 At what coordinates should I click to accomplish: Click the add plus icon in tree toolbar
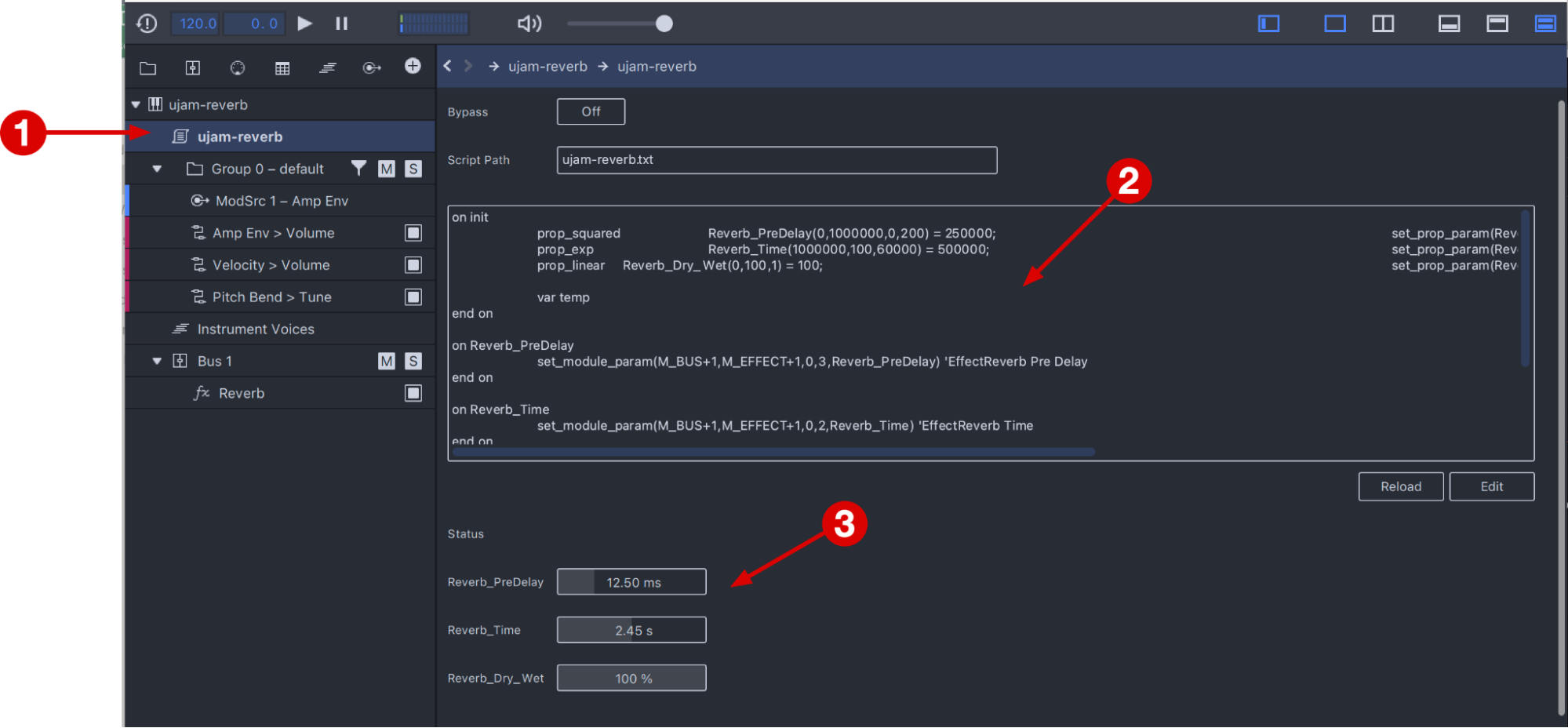tap(413, 66)
